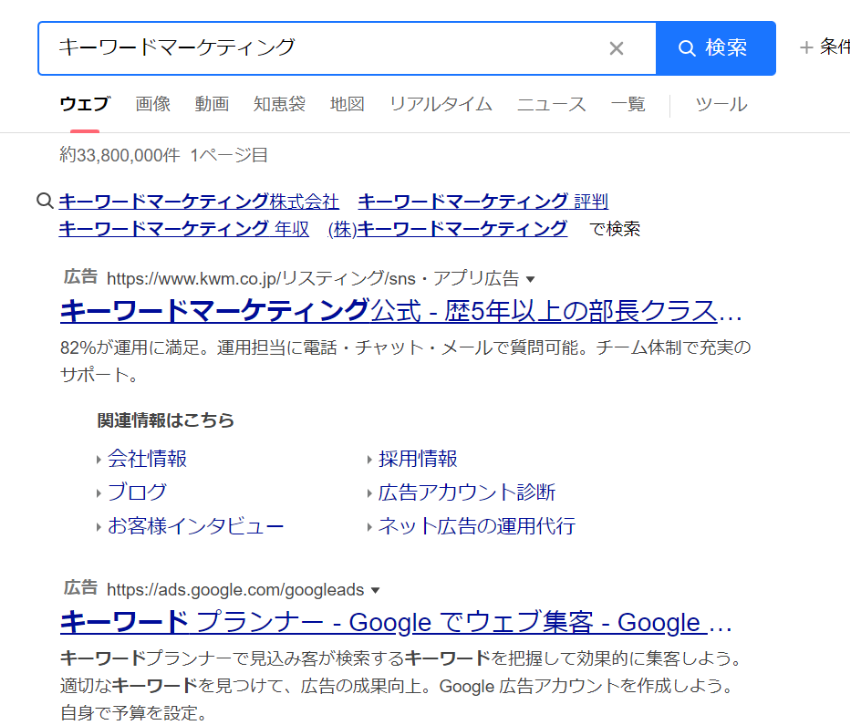The image size is (850, 721).
Task: Open the ニュース tab
Action: 551,104
